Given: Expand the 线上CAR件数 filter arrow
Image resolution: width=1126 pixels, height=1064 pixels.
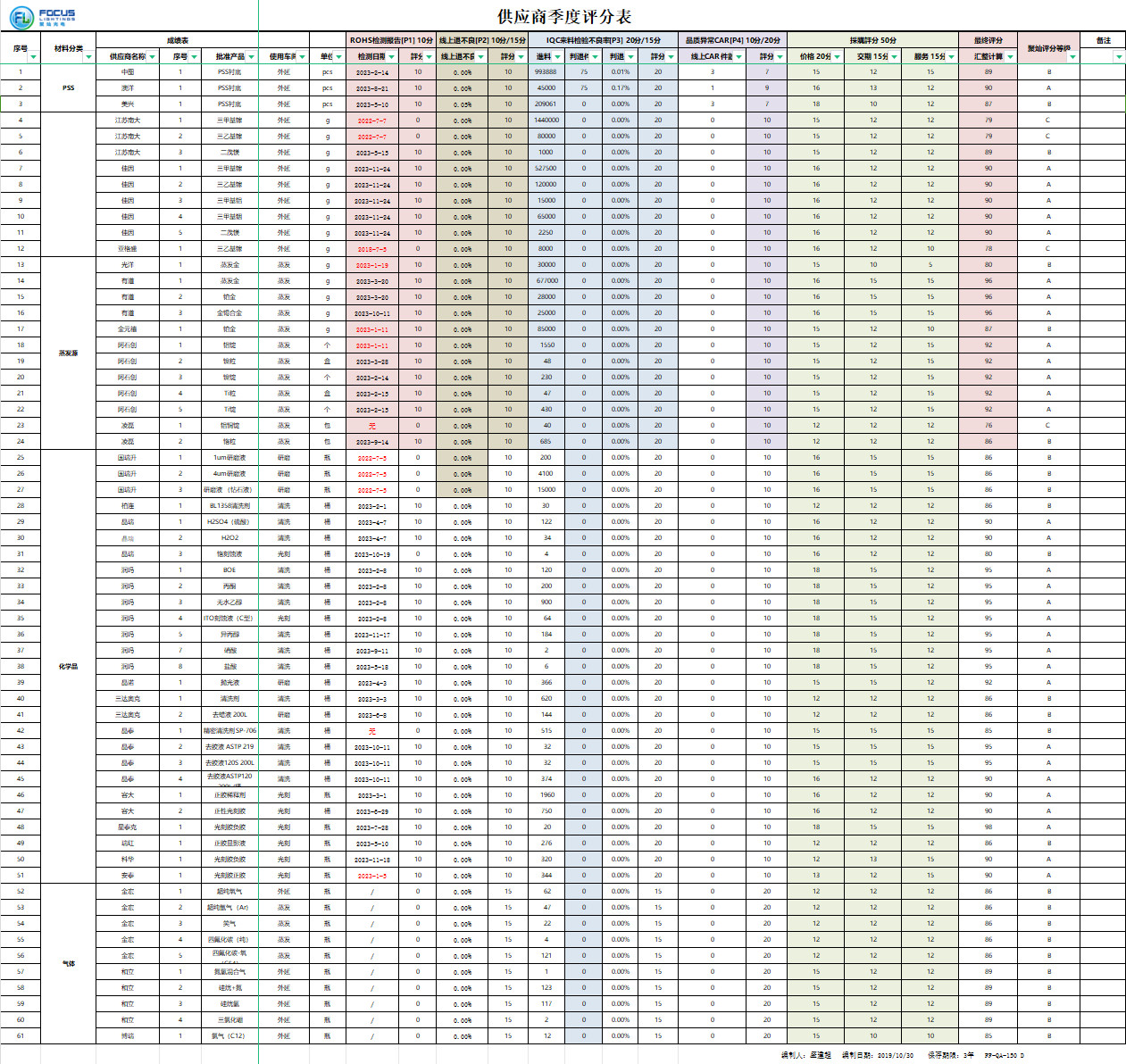Looking at the screenshot, I should (739, 57).
